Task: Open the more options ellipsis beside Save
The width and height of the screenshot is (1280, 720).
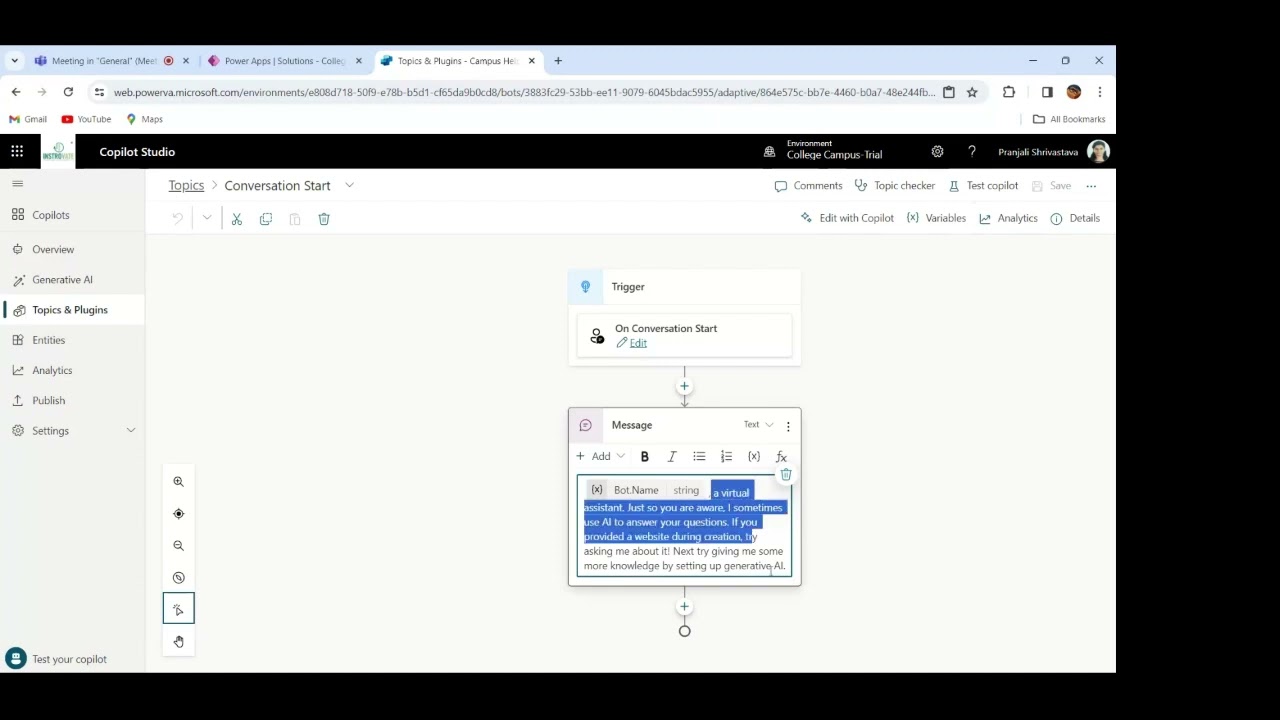Action: (1092, 186)
